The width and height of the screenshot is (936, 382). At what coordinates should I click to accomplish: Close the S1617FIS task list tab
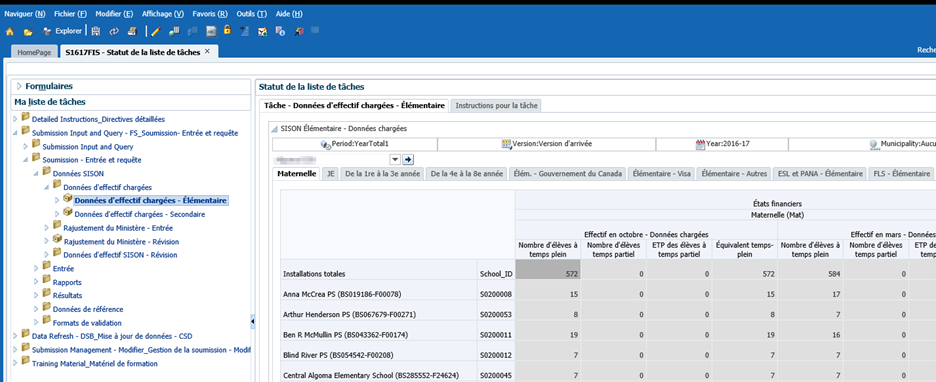coord(207,52)
